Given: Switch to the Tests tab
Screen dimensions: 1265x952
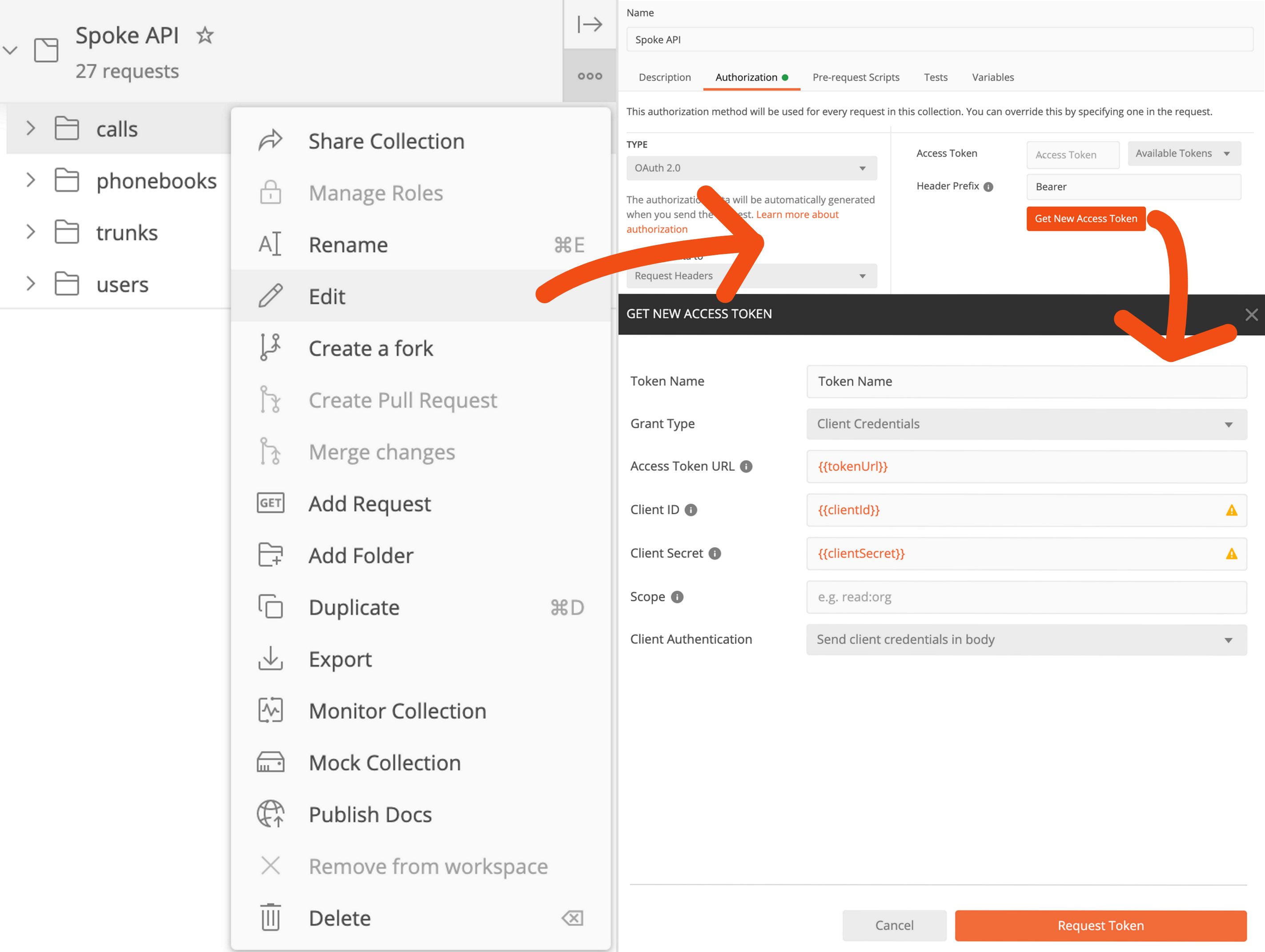Looking at the screenshot, I should click(936, 77).
